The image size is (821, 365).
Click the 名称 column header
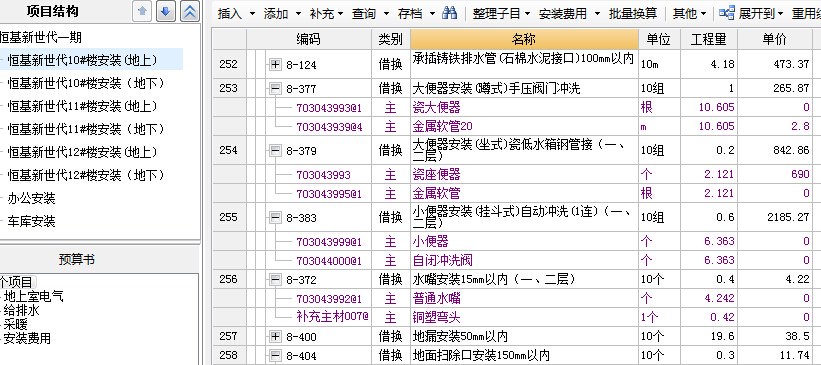[x=524, y=39]
